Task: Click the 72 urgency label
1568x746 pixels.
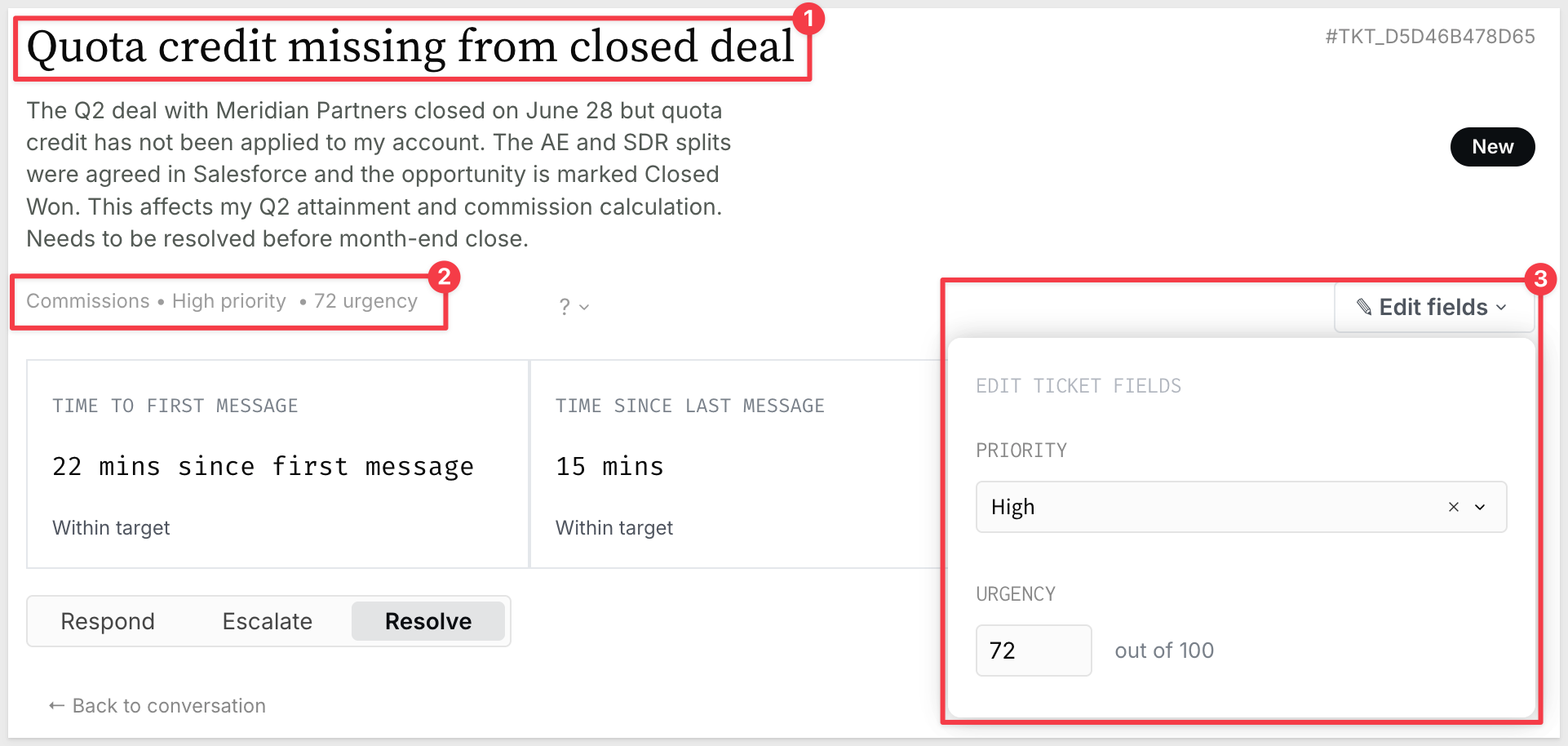Action: point(365,301)
